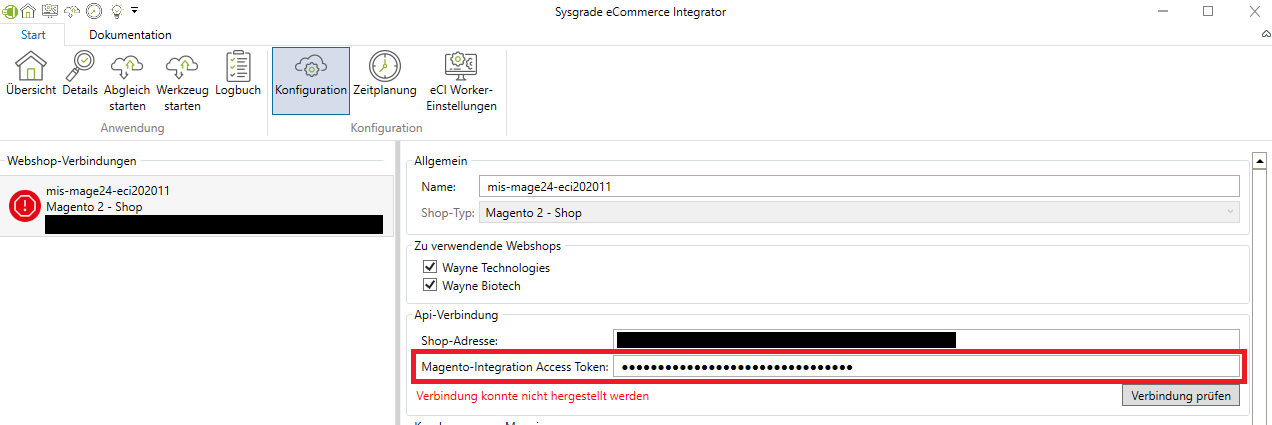Image resolution: width=1272 pixels, height=425 pixels.
Task: Click the Verbindung prüfen button
Action: pos(1181,396)
